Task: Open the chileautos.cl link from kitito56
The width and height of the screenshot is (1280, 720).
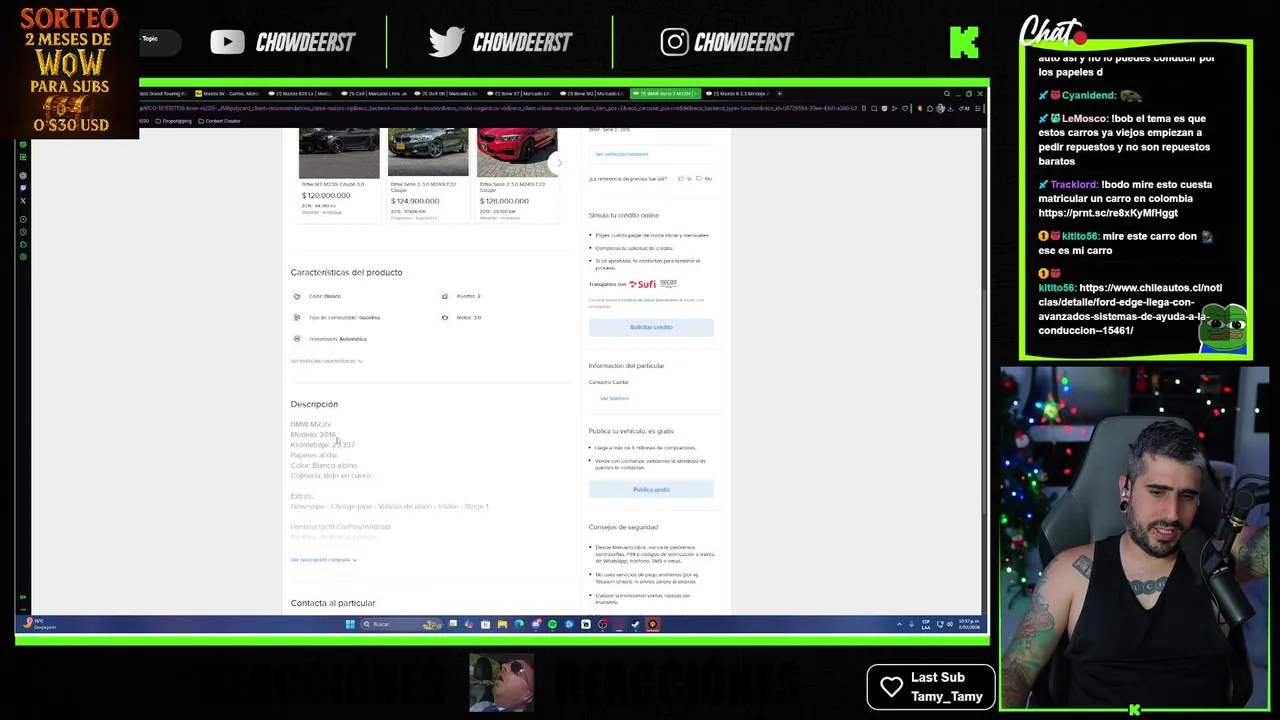Action: click(1130, 309)
